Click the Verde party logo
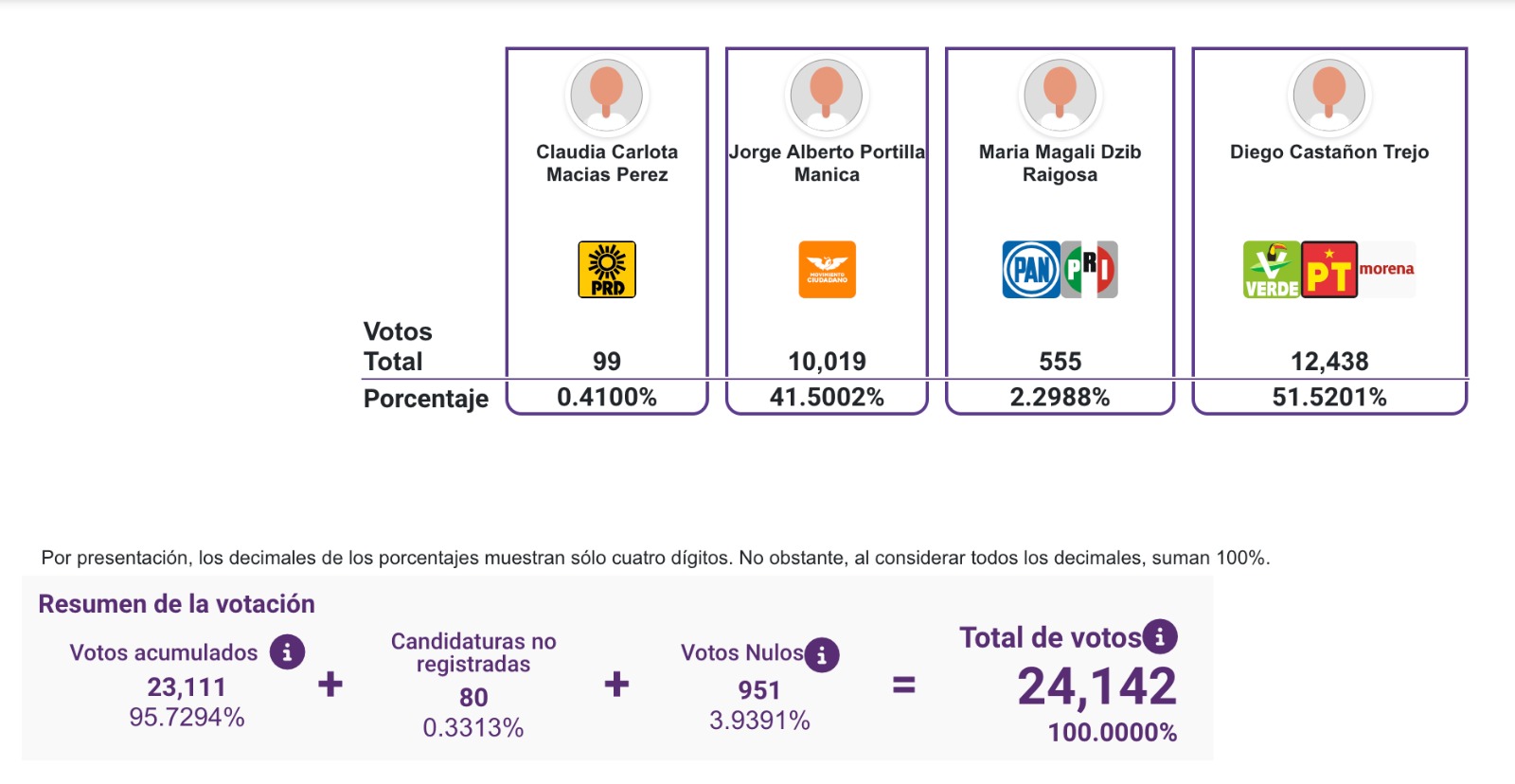 tap(1272, 270)
